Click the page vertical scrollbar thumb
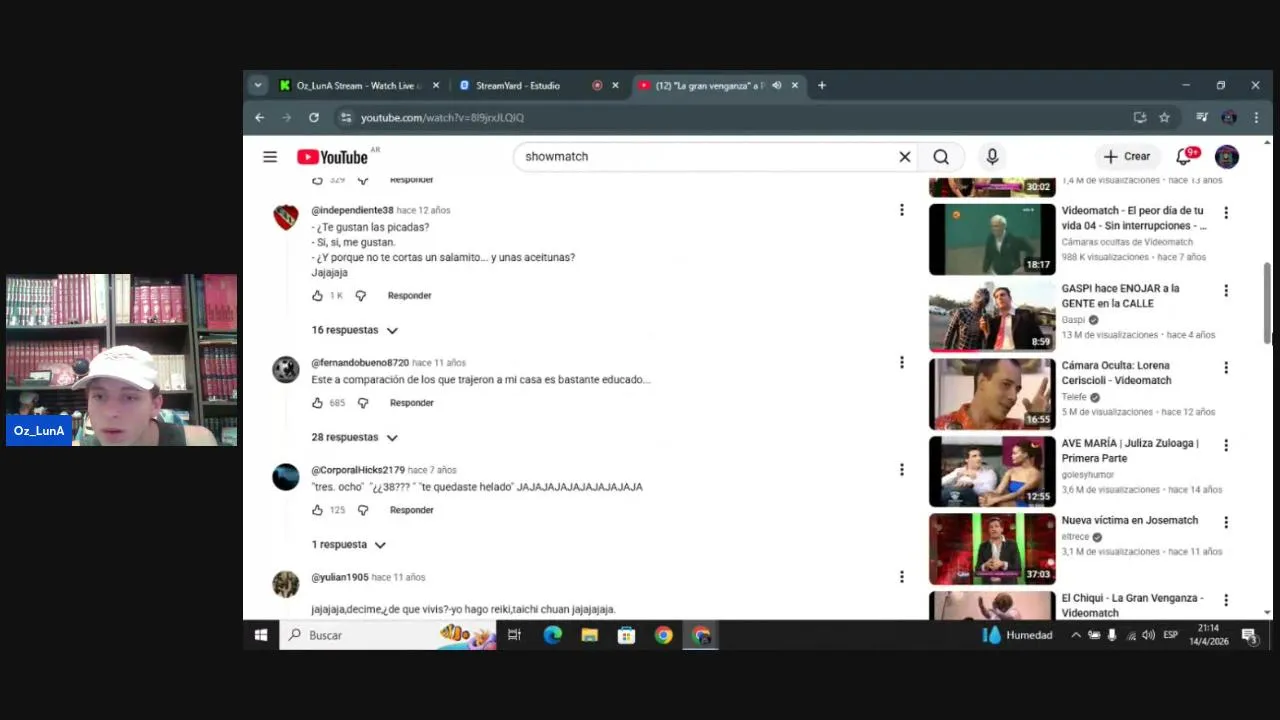This screenshot has width=1280, height=720. click(x=1268, y=303)
